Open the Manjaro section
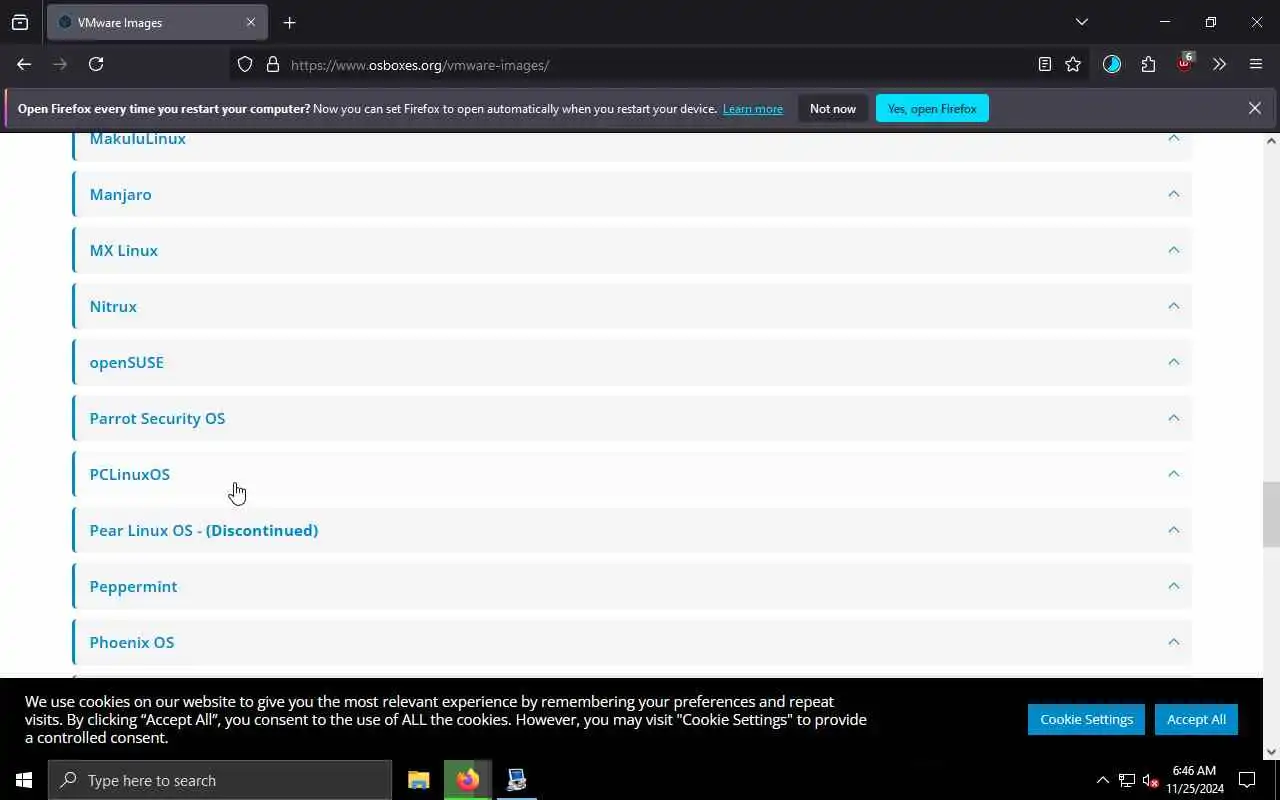The width and height of the screenshot is (1280, 800). click(x=632, y=194)
